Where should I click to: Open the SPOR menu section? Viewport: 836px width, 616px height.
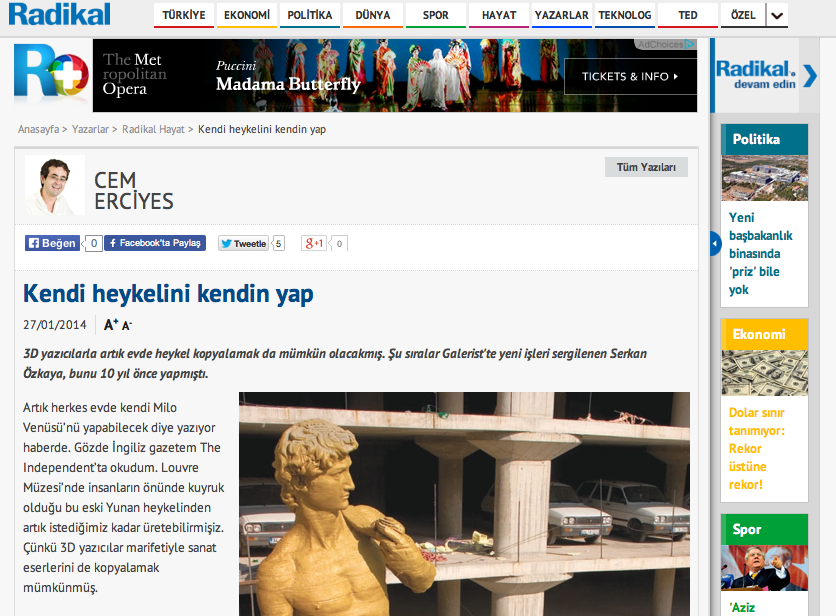click(x=436, y=15)
